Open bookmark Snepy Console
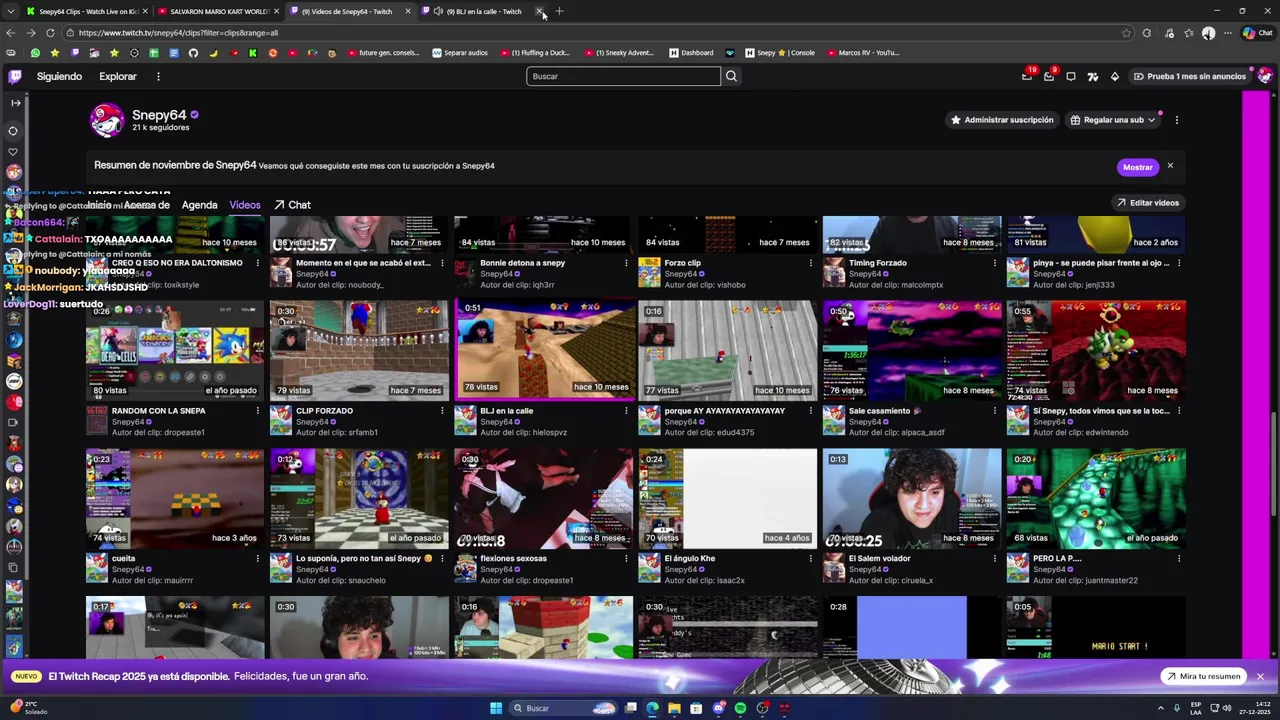This screenshot has height=720, width=1280. [779, 53]
